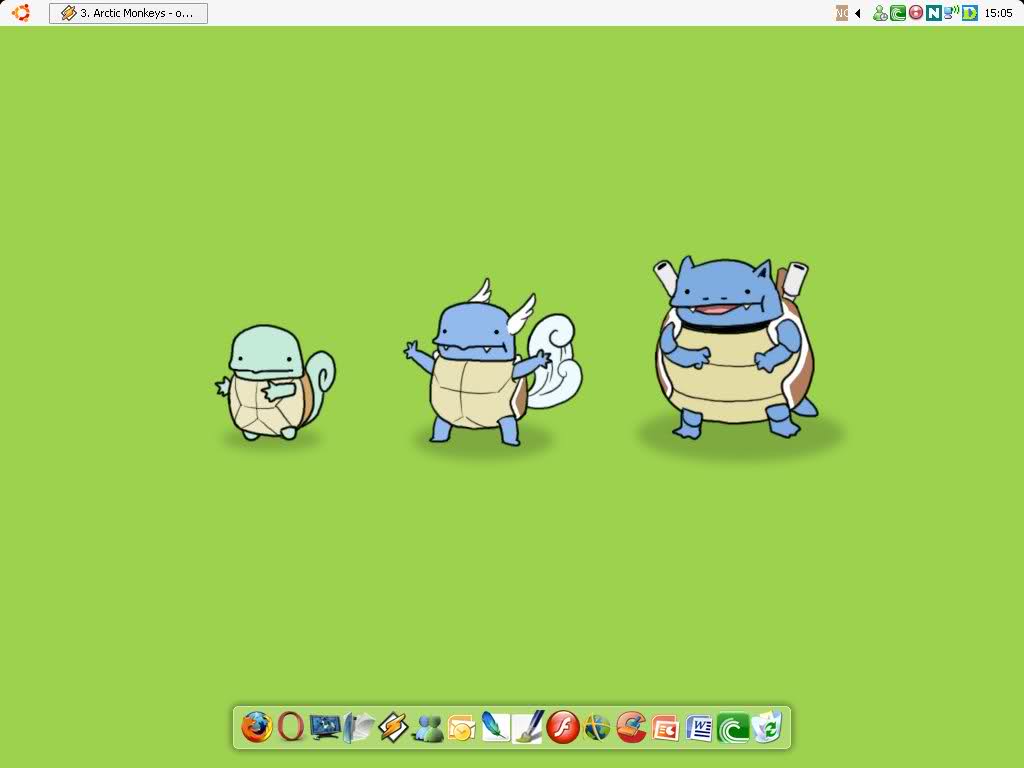Click the globe icon in the dock
This screenshot has width=1024, height=768.
pos(597,727)
